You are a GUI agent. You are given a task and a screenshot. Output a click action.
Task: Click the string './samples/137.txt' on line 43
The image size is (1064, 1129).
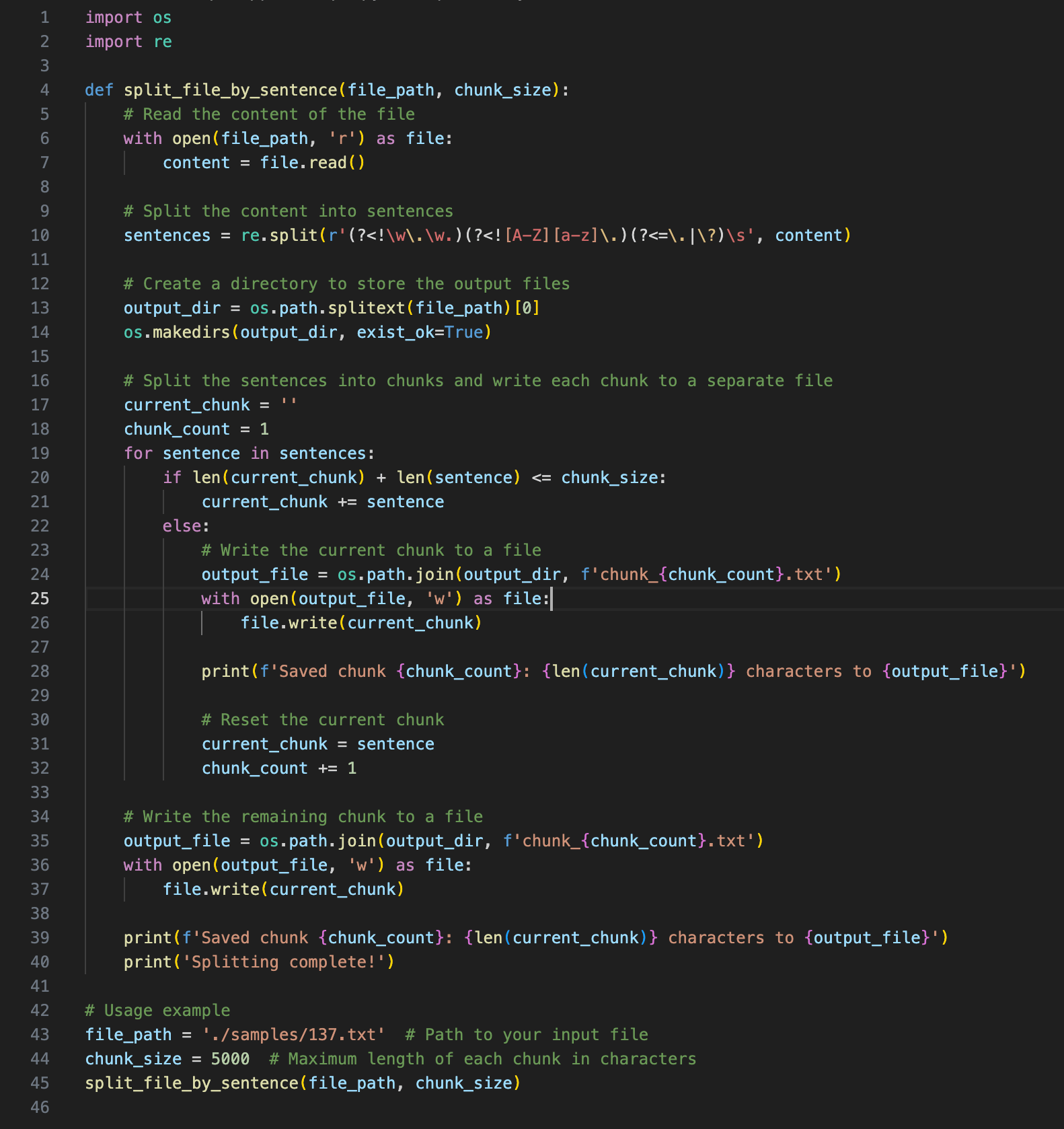[293, 1035]
